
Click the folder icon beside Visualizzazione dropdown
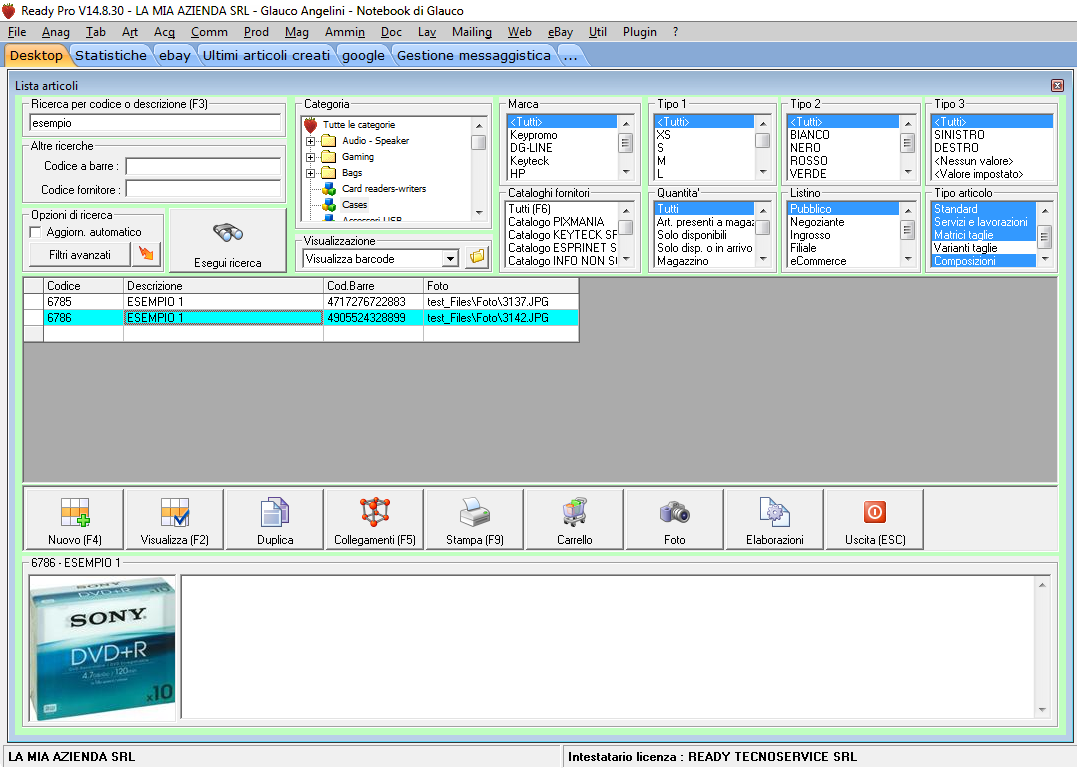477,258
